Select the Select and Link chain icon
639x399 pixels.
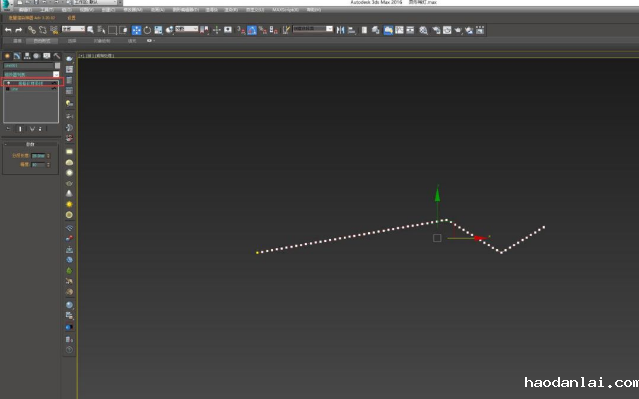coord(31,30)
